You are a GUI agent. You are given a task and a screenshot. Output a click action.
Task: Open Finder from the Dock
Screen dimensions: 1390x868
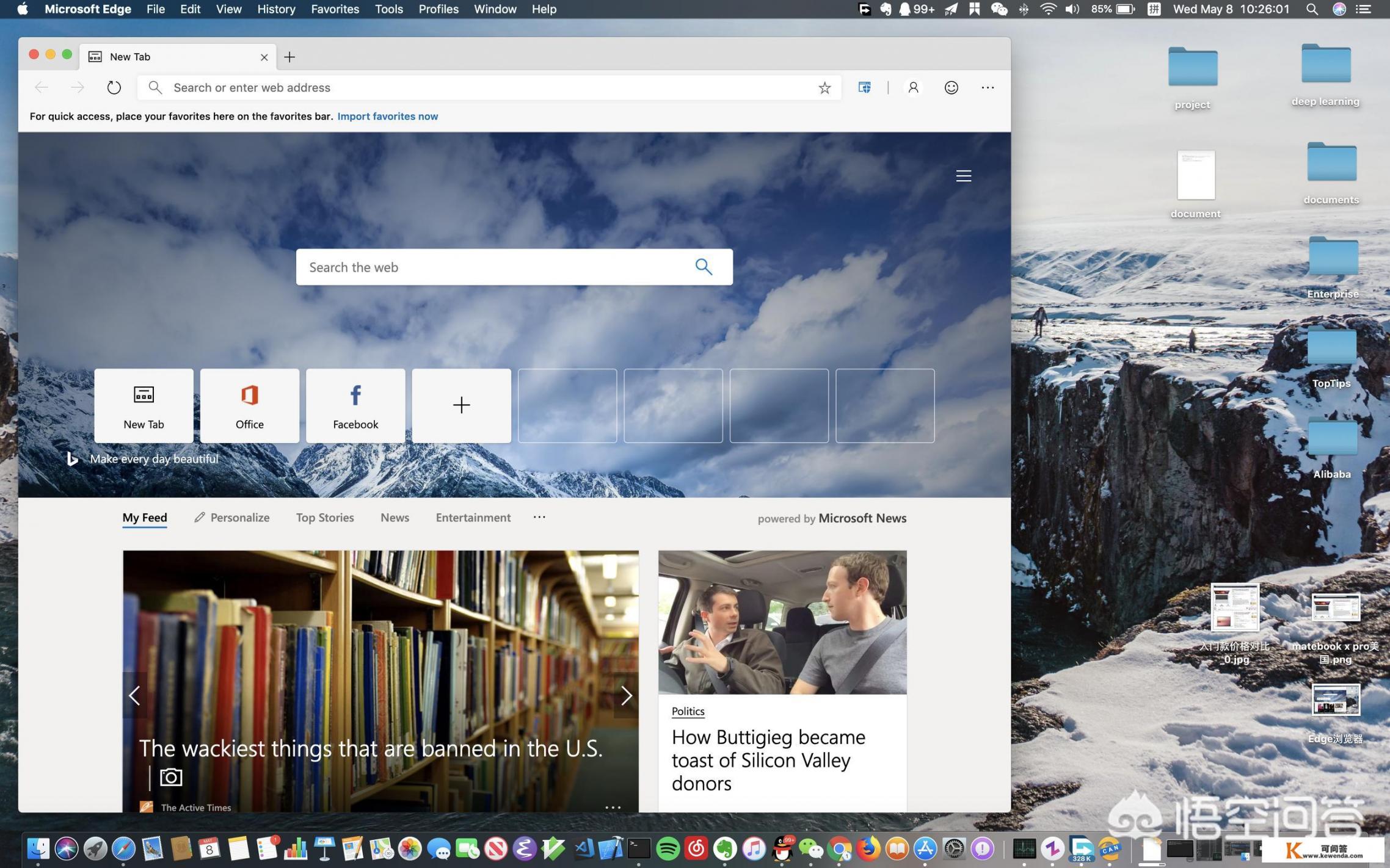click(38, 849)
